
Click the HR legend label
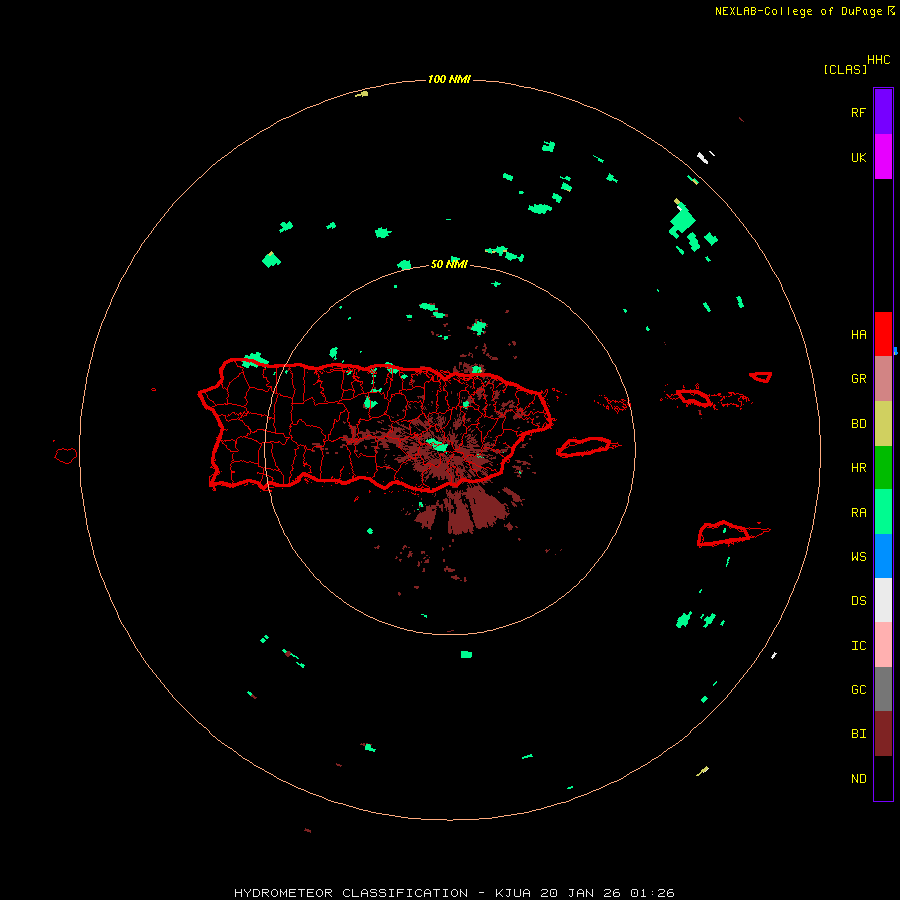[858, 468]
